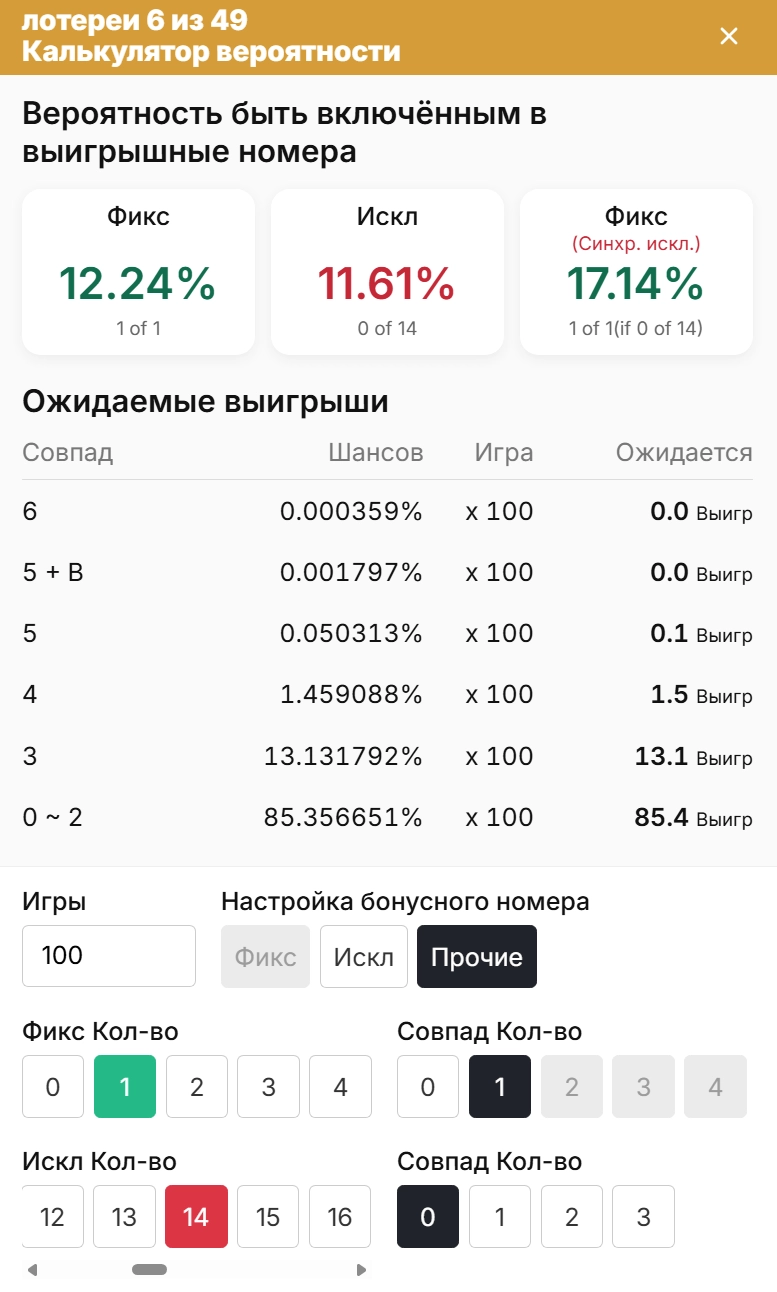This screenshot has height=1292, width=777.
Task: Close the probability calculator window
Action: pos(729,36)
